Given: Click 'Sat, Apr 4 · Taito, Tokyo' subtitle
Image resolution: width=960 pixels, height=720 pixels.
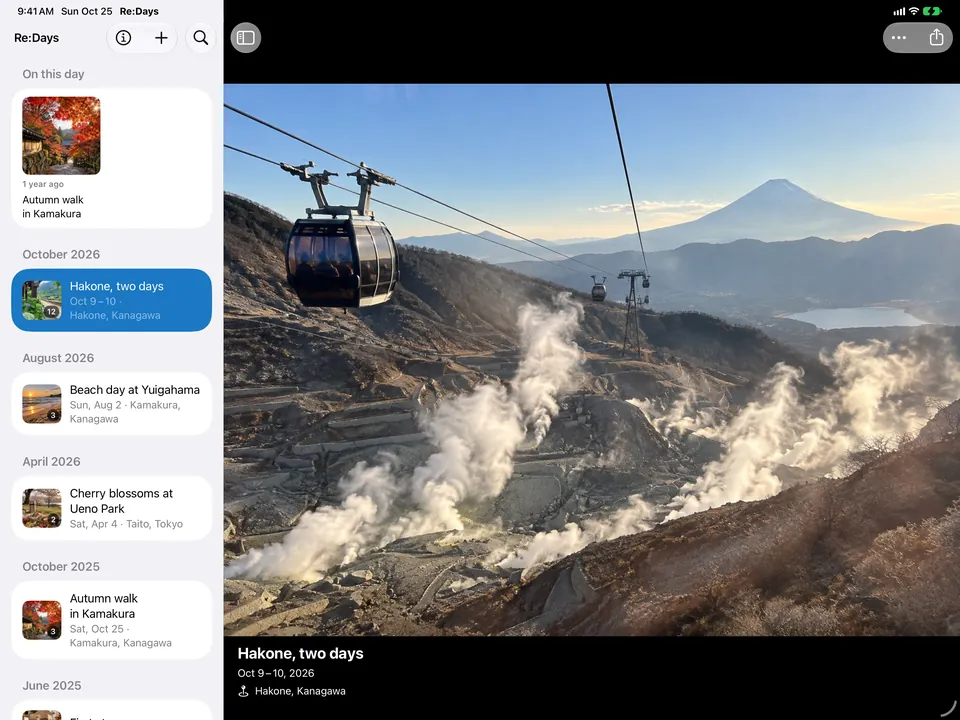Looking at the screenshot, I should click(x=126, y=524).
